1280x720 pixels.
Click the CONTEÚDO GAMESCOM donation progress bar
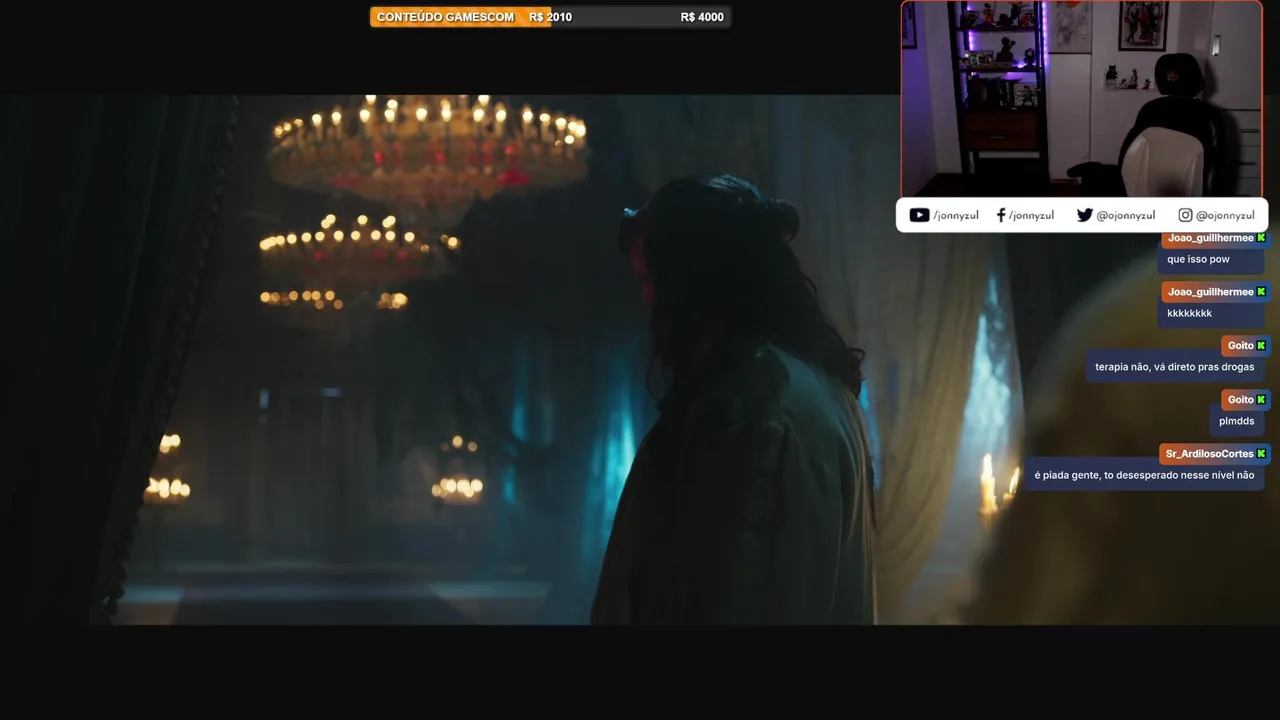[550, 17]
